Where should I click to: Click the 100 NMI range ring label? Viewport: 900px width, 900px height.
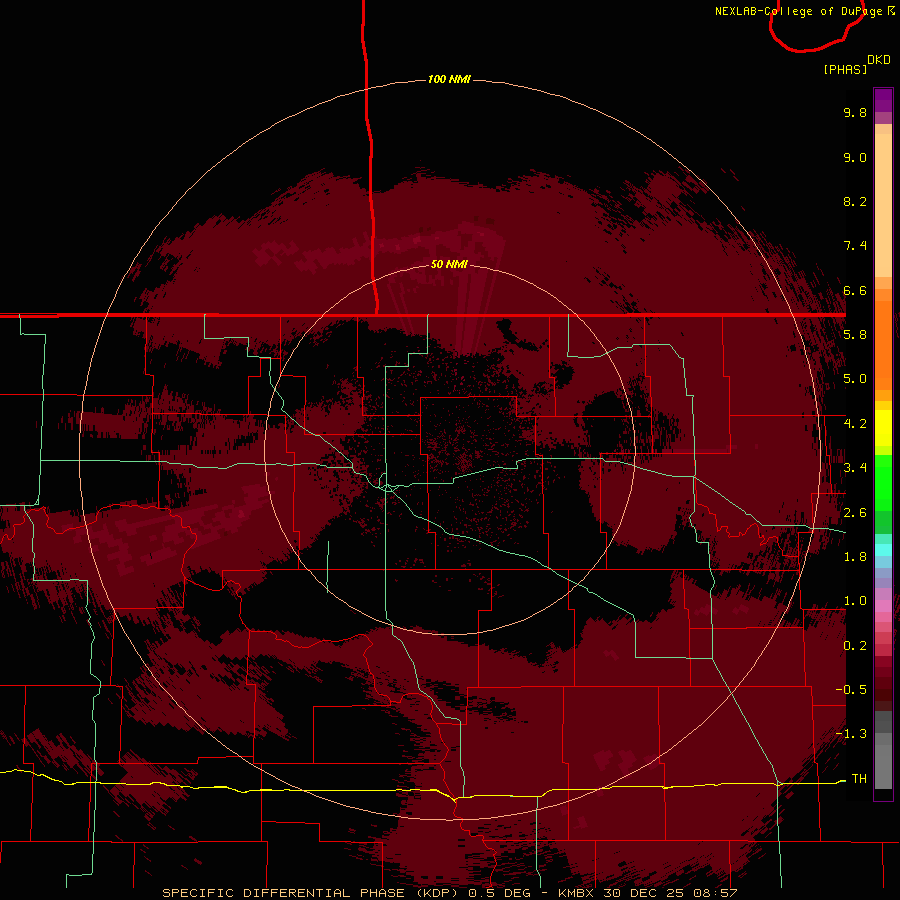click(449, 79)
